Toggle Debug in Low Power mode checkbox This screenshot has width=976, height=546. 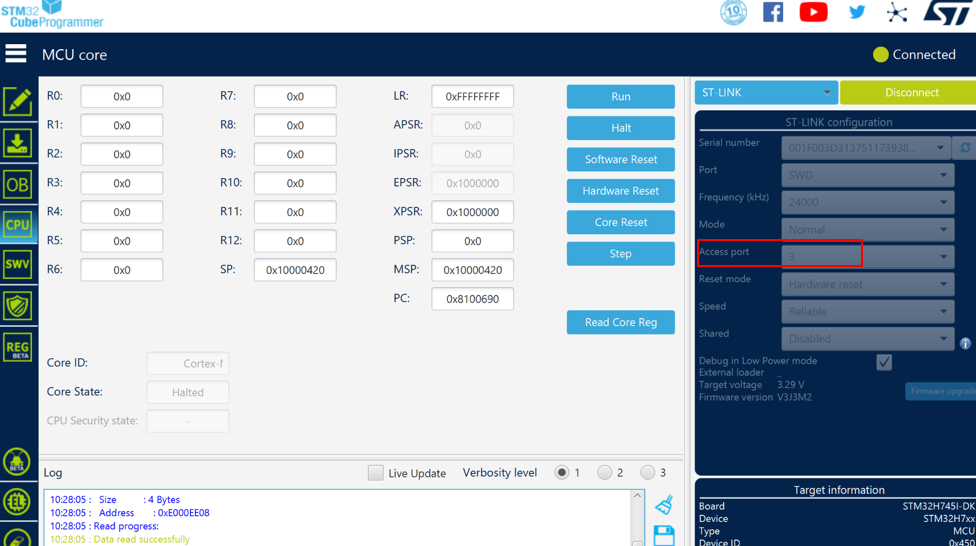(884, 362)
